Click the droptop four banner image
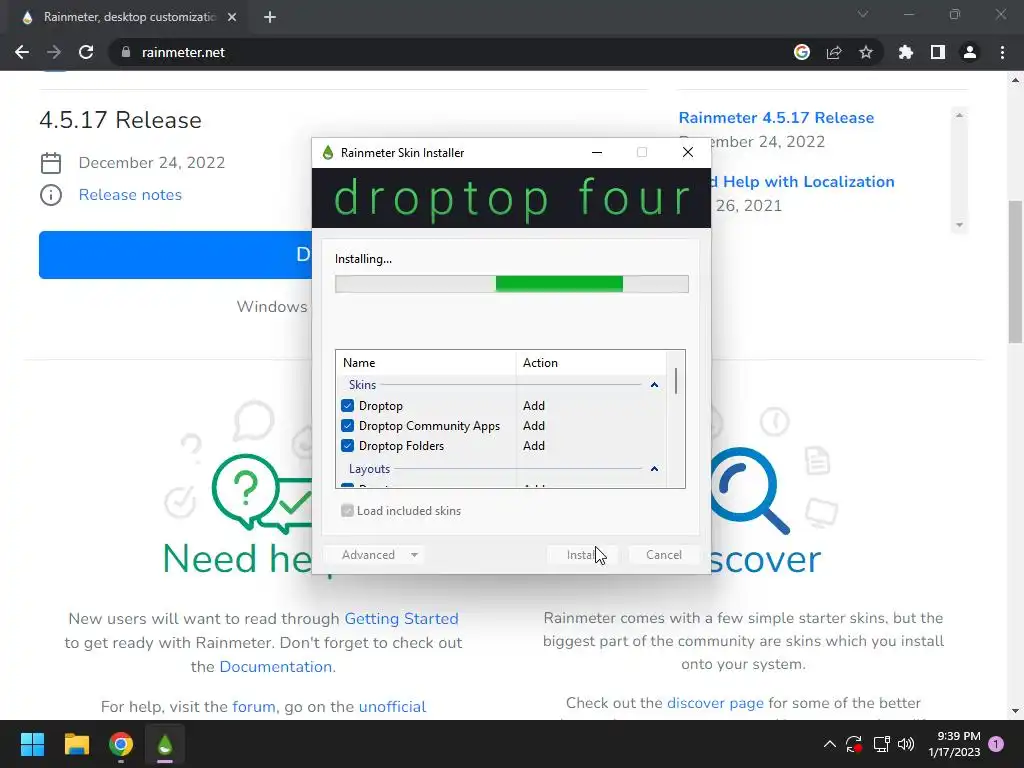This screenshot has width=1024, height=768. pos(511,198)
